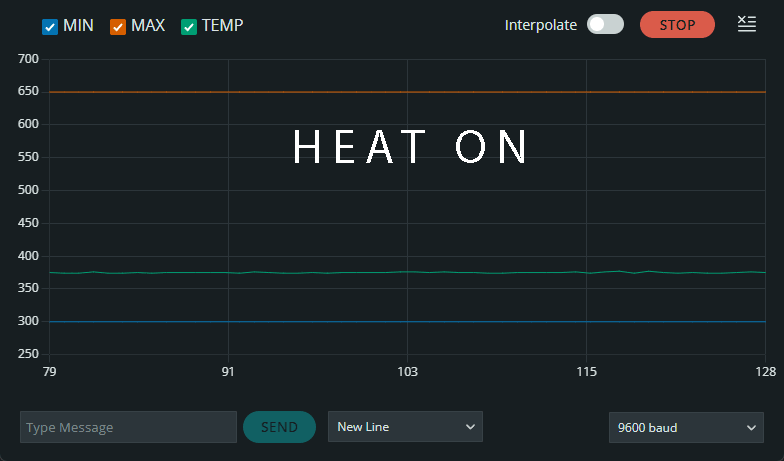Click the TEMP legend label
This screenshot has height=461, width=784.
pos(222,26)
